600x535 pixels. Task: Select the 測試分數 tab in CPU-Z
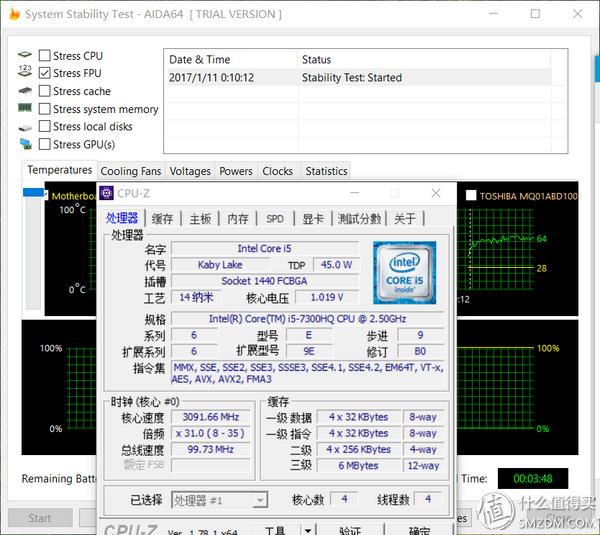click(x=359, y=219)
